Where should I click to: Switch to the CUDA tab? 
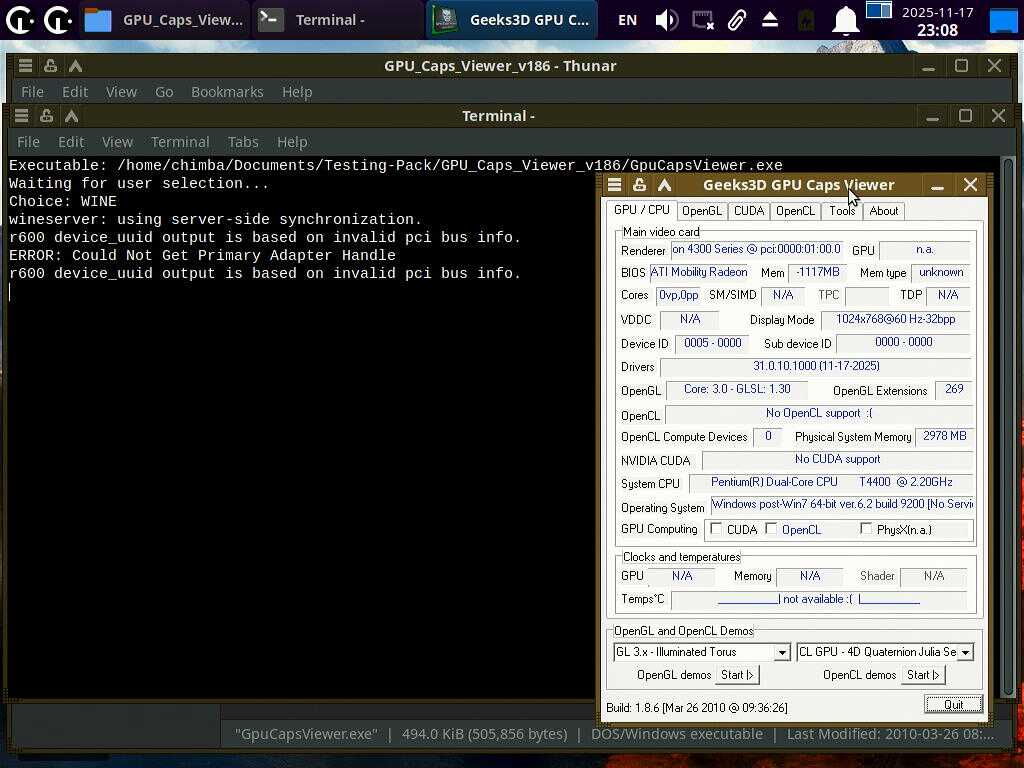coord(748,211)
